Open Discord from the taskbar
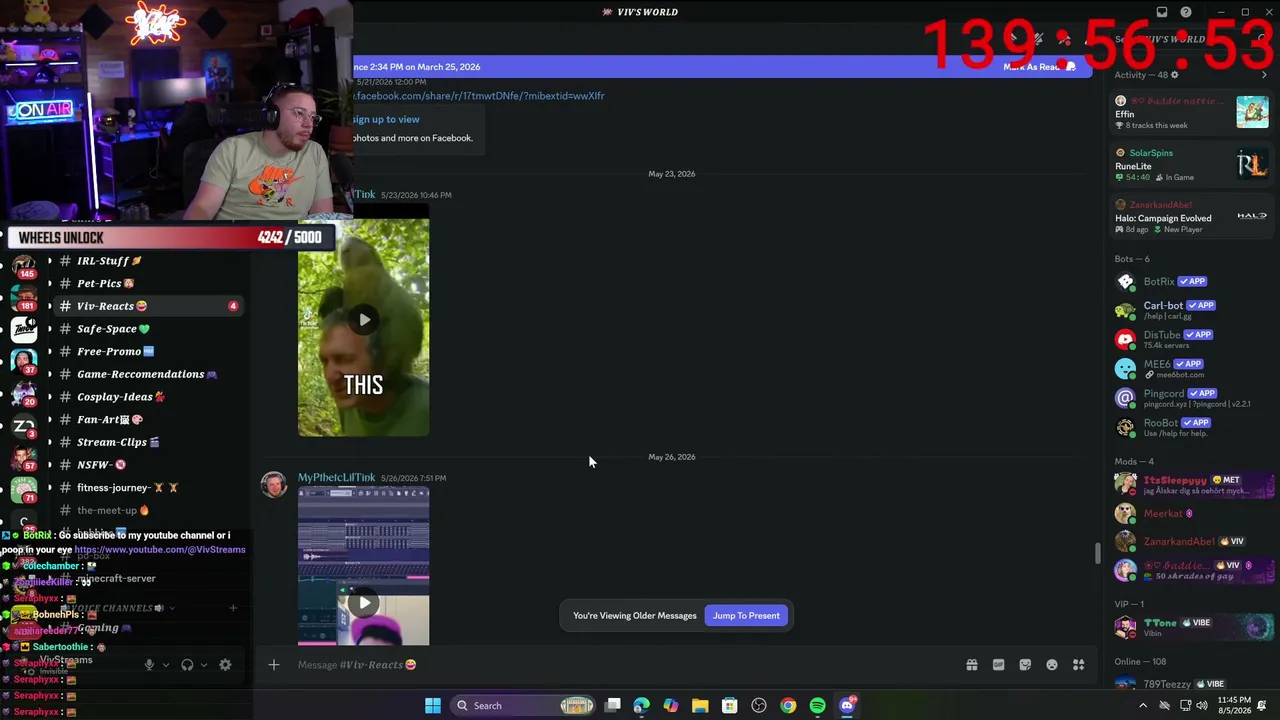 tap(847, 706)
